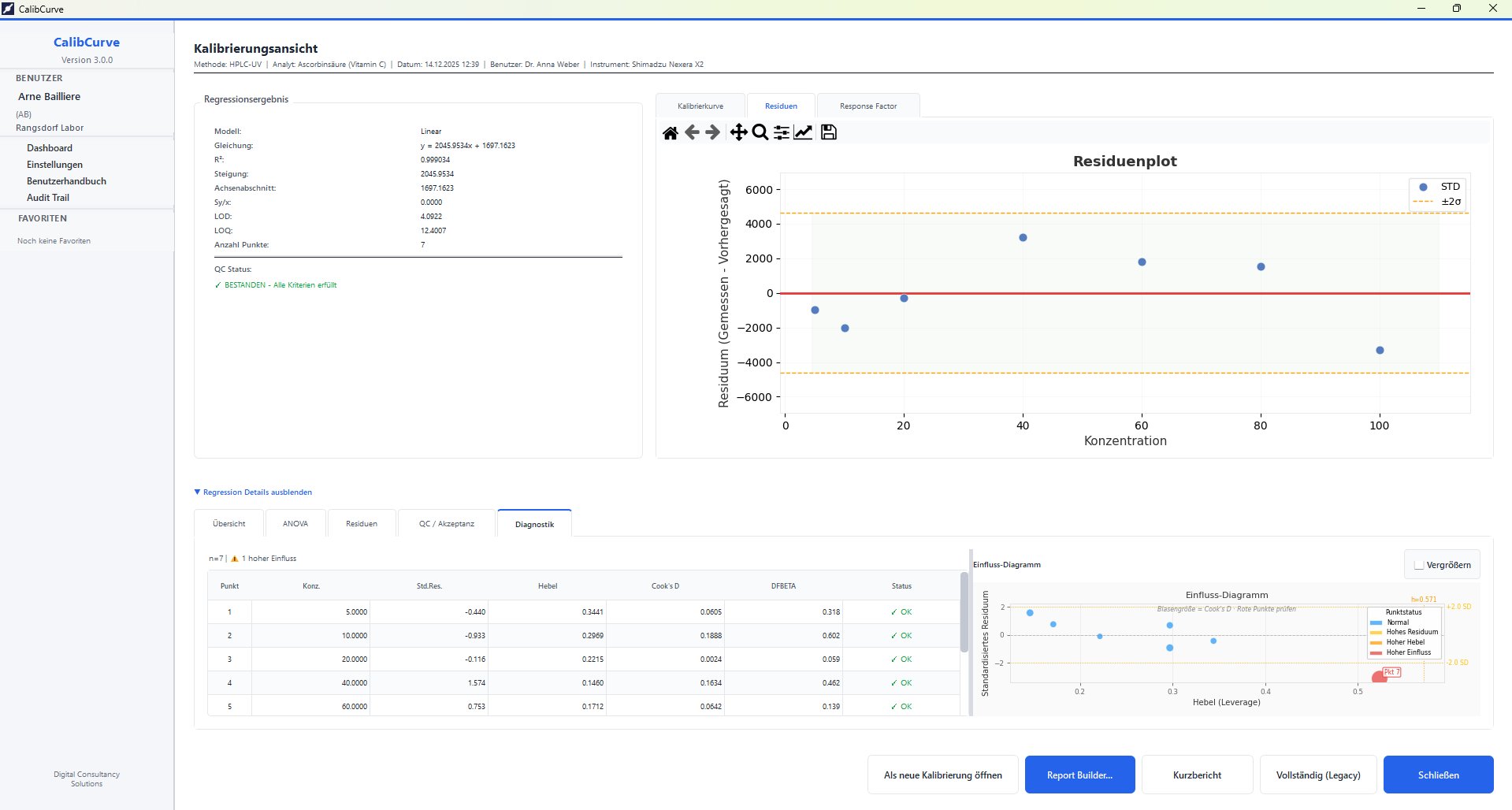Toggle the Vergrößern checkbox

click(1419, 565)
